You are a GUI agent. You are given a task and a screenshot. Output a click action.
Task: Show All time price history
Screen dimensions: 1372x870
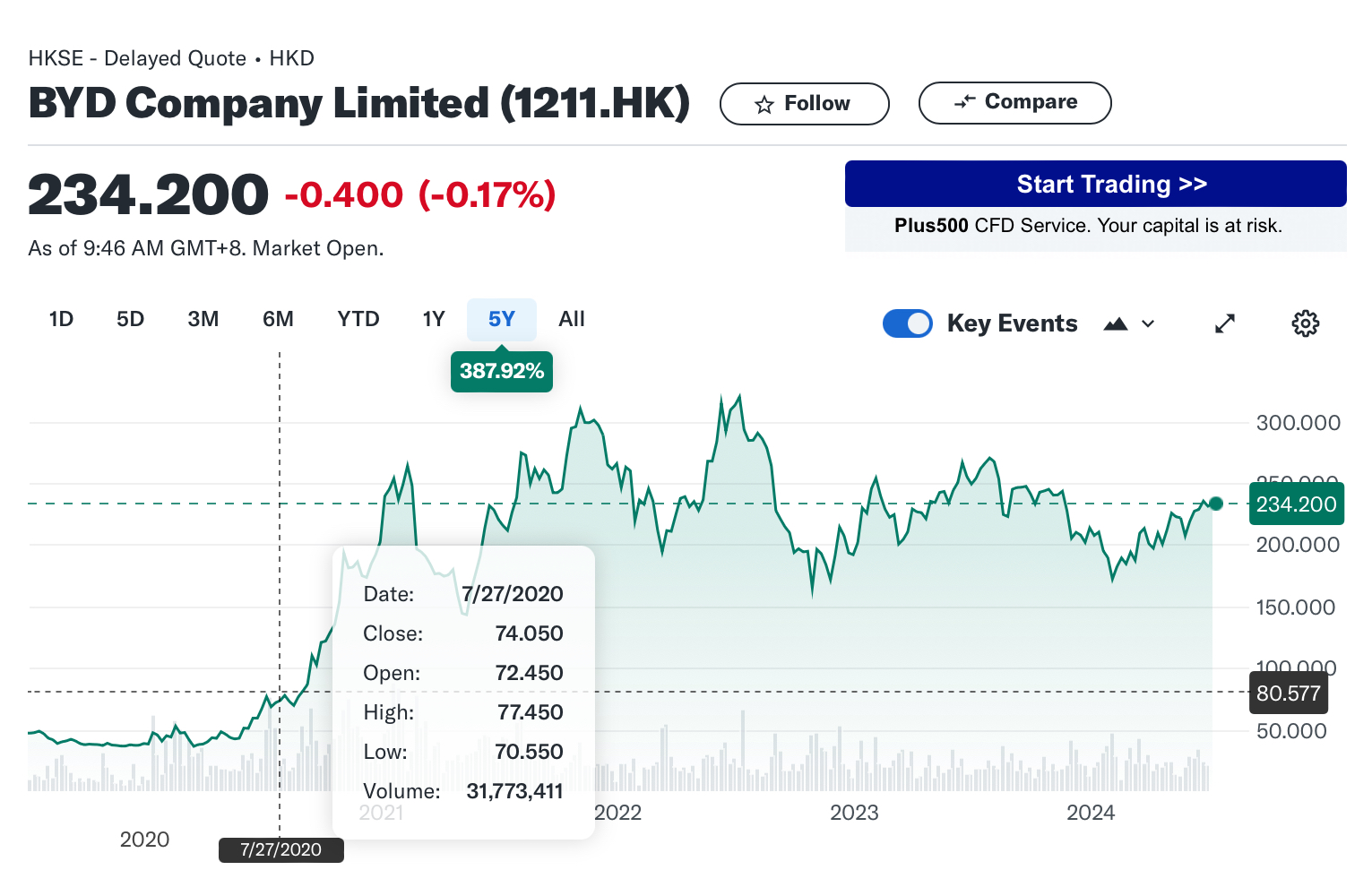pyautogui.click(x=571, y=319)
